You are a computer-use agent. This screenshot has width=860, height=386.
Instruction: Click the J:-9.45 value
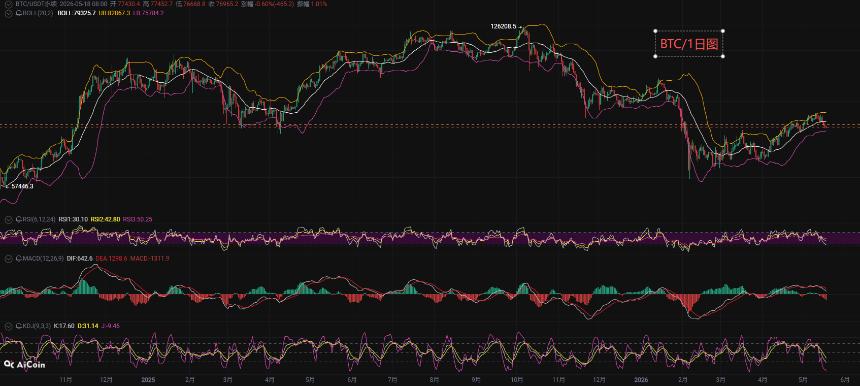coord(111,326)
